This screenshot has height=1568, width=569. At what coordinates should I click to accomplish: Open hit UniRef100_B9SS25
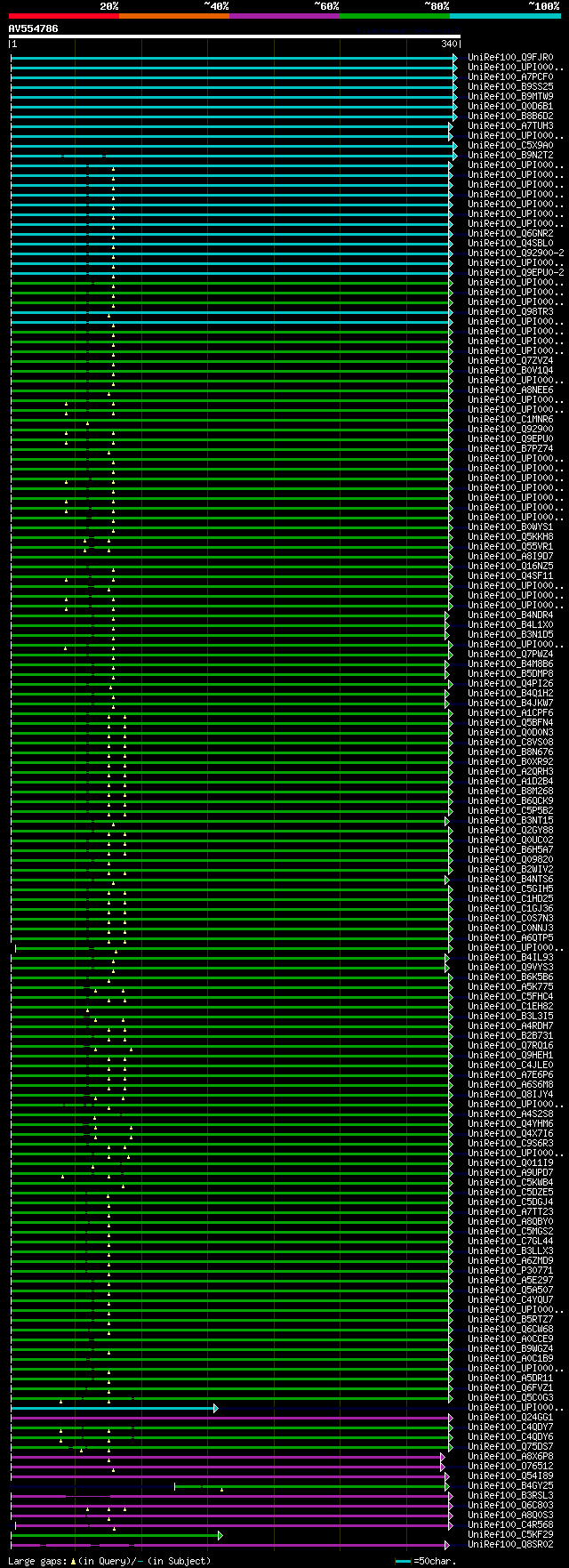click(x=510, y=87)
